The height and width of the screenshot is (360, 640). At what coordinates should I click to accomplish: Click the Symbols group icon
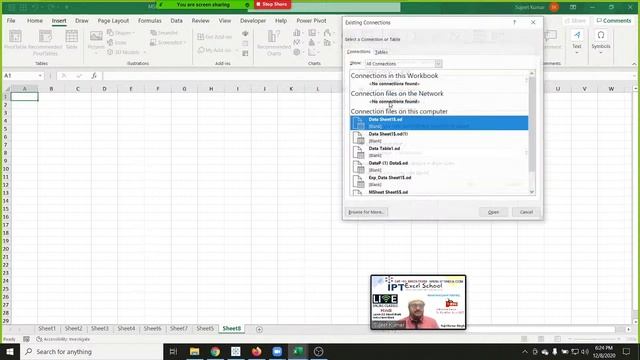(x=601, y=41)
